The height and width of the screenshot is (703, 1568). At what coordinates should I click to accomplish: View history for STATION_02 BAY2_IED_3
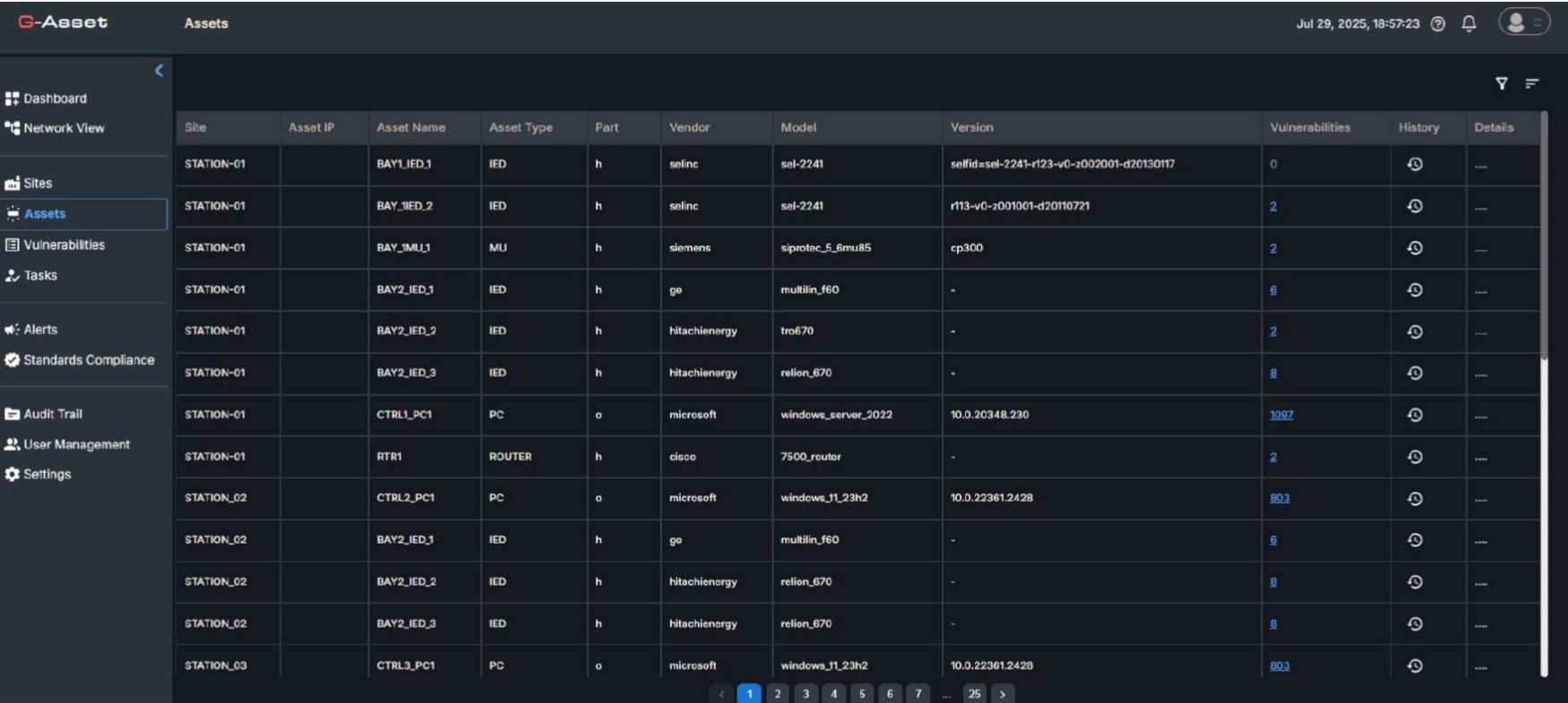click(x=1415, y=624)
